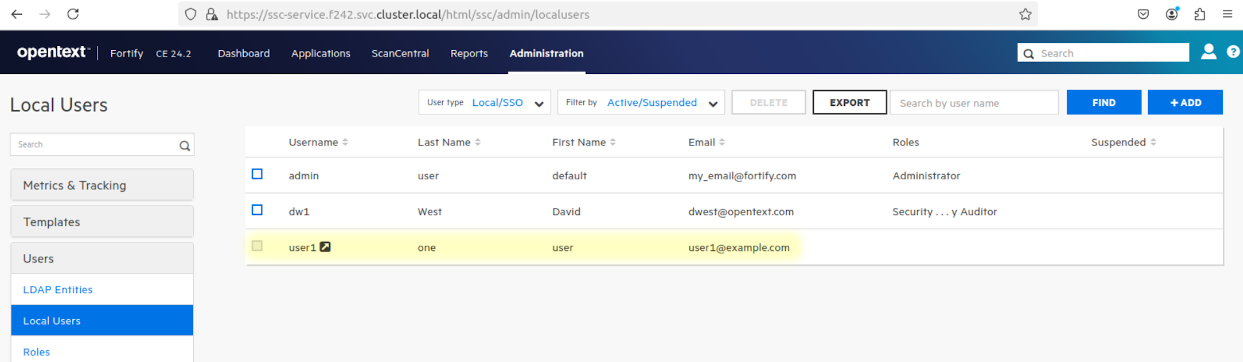The width and height of the screenshot is (1243, 362).
Task: Click the magnifier in header search box
Action: pyautogui.click(x=1029, y=54)
